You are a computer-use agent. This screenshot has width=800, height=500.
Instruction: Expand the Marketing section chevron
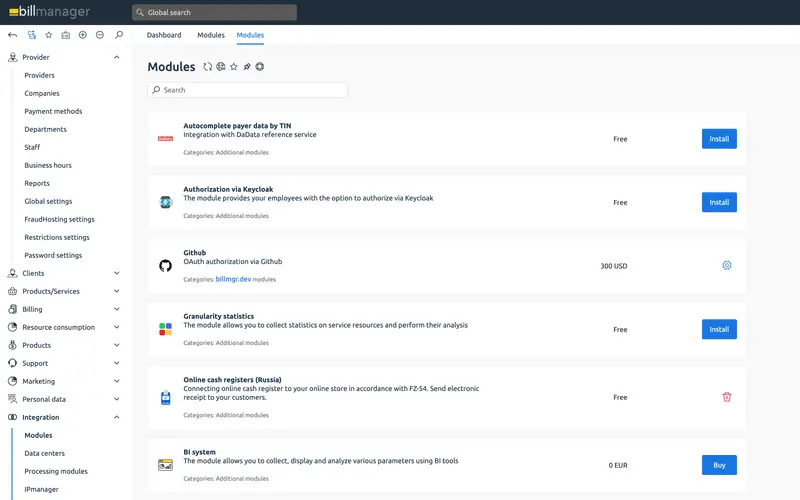pyautogui.click(x=116, y=381)
